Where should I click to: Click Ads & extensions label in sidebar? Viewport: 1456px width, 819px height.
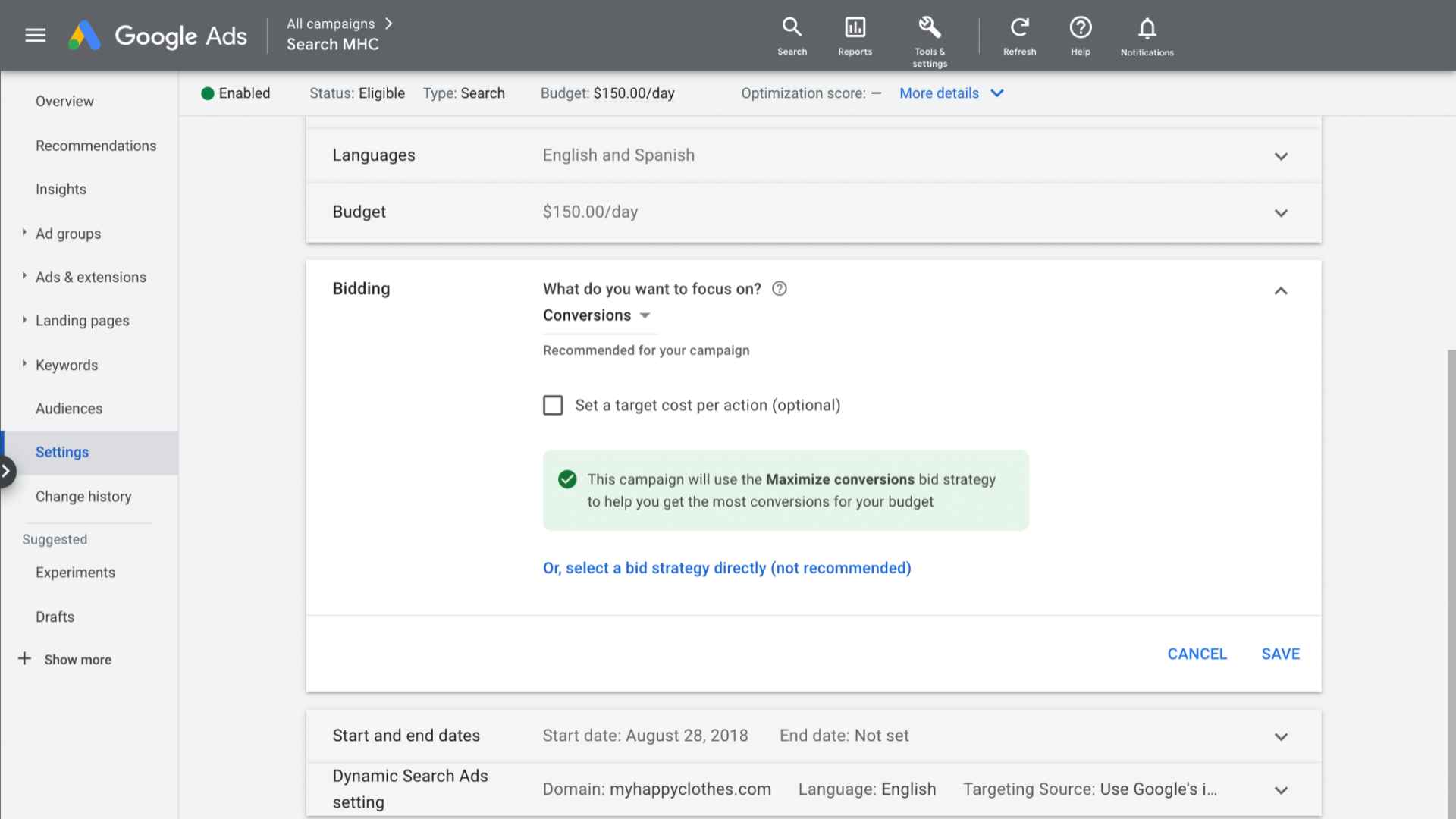(x=91, y=278)
